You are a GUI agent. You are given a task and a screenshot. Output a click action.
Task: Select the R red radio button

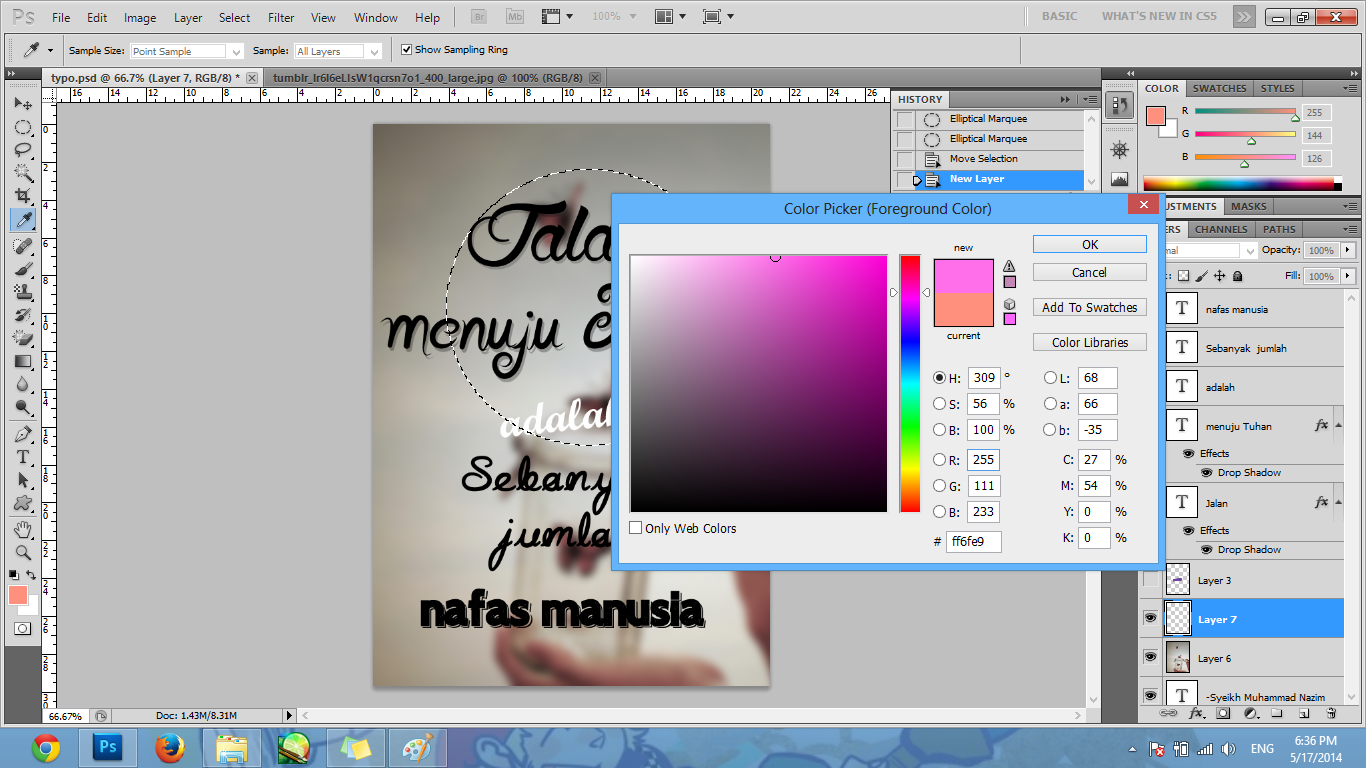click(939, 460)
